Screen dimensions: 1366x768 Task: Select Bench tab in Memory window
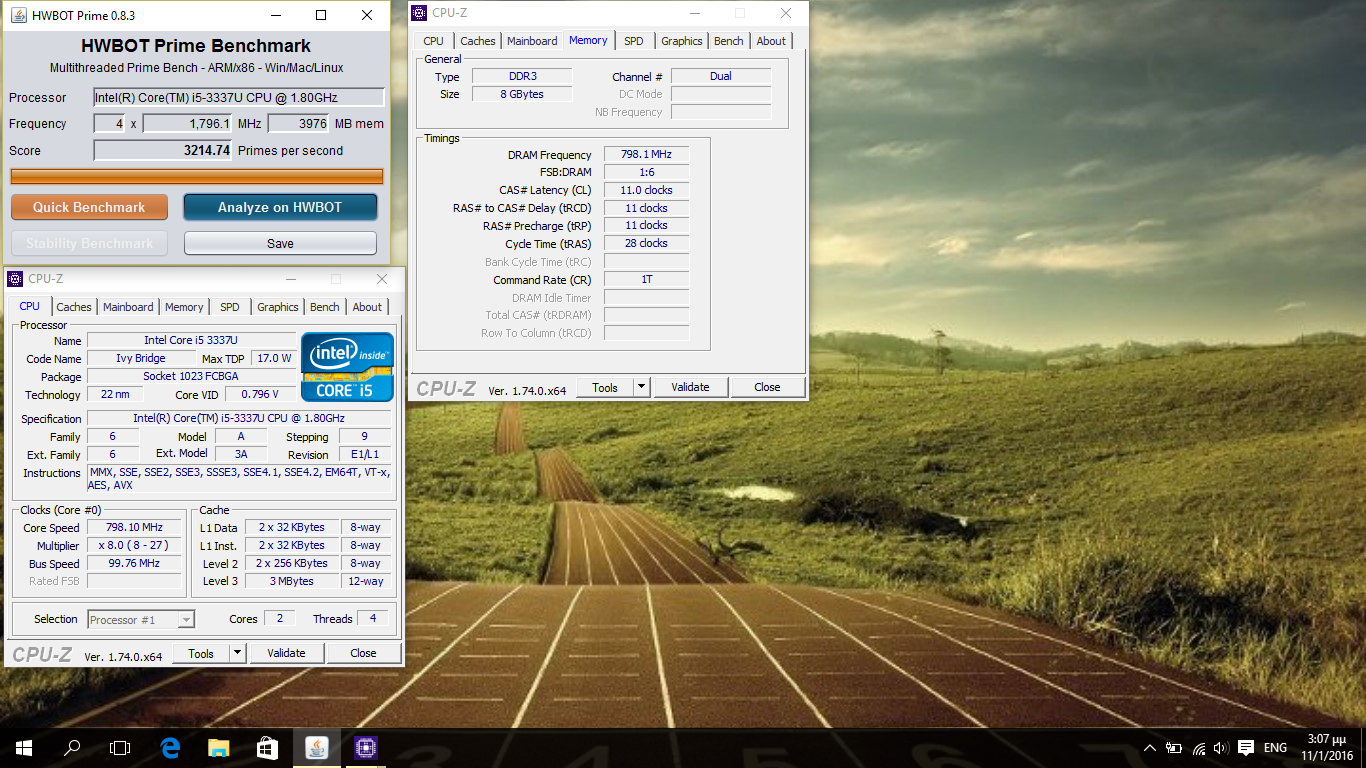[729, 41]
